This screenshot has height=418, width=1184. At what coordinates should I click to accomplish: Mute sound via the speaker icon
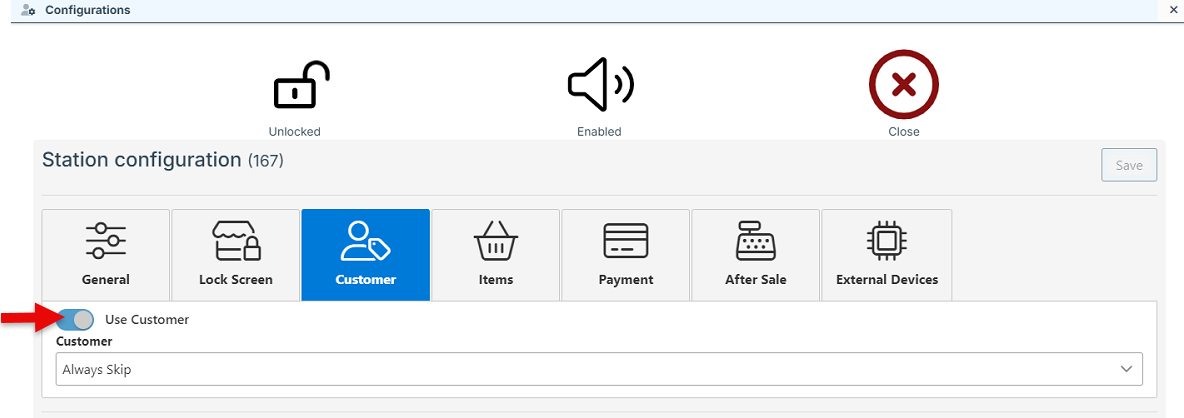pos(600,86)
